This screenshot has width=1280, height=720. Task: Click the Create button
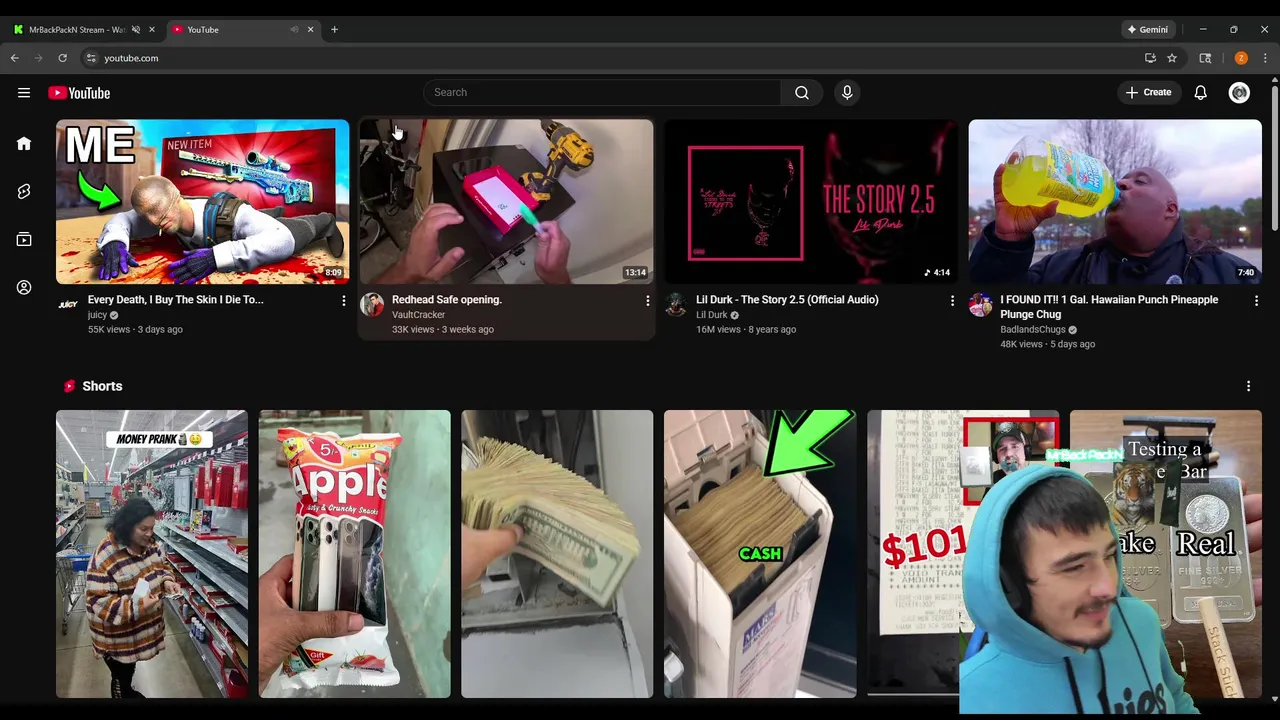[x=1148, y=93]
